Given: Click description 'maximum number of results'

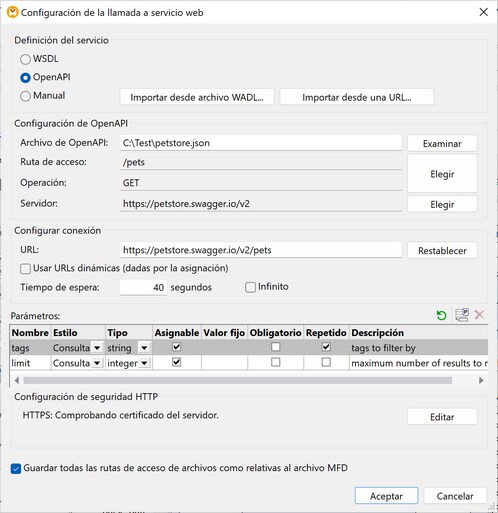Looking at the screenshot, I should (x=419, y=363).
